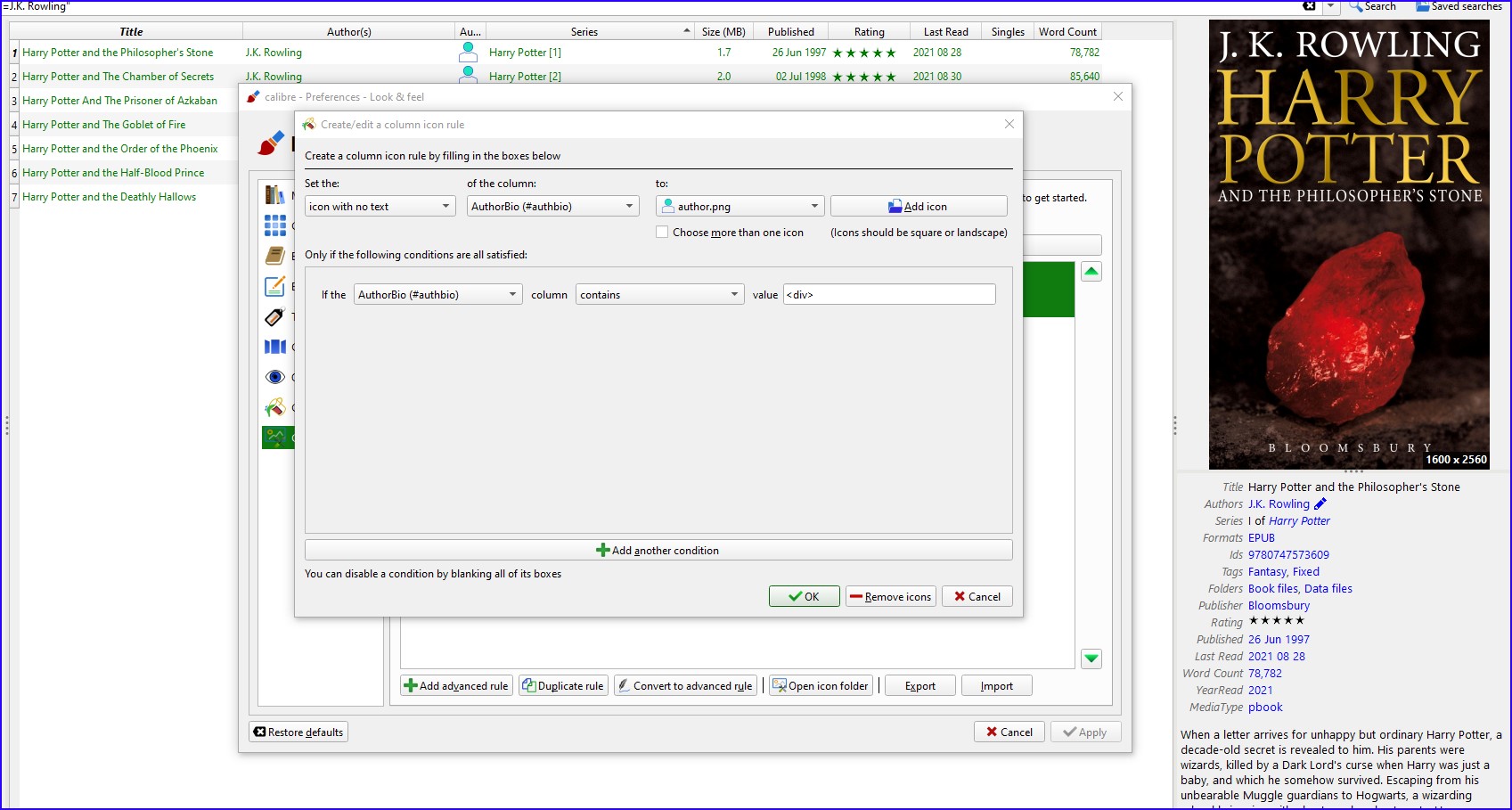Open Cover browser tab icon in Preferences
This screenshot has width=1512, height=810.
click(x=275, y=347)
